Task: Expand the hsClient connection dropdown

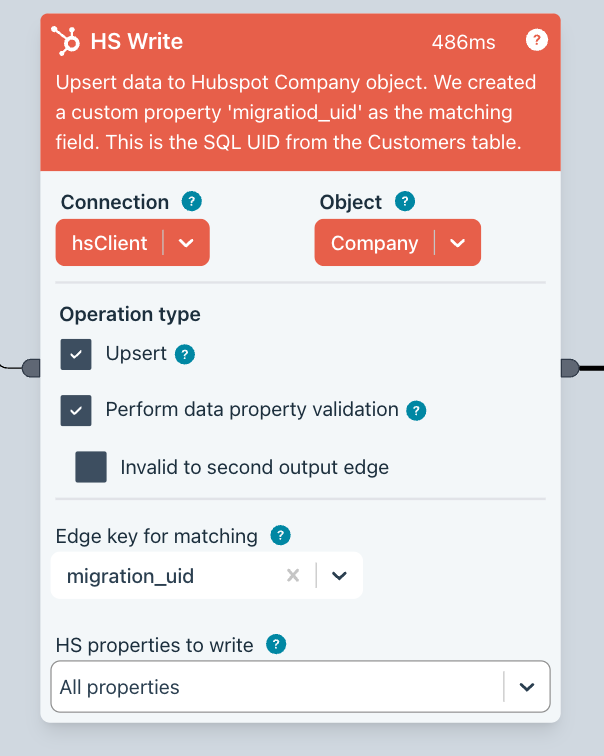Action: (x=186, y=243)
